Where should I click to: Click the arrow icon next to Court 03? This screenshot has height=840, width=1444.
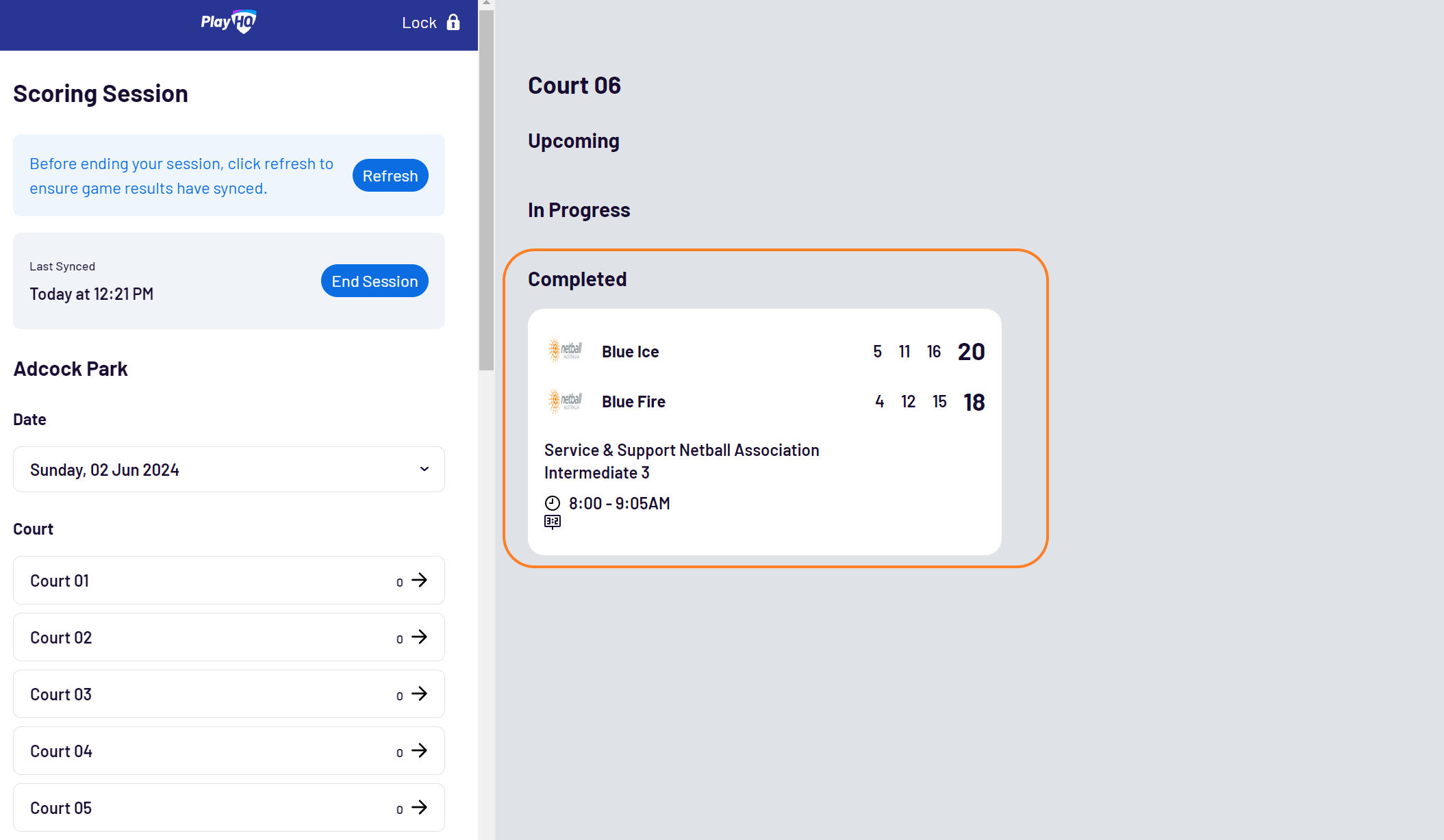tap(418, 693)
